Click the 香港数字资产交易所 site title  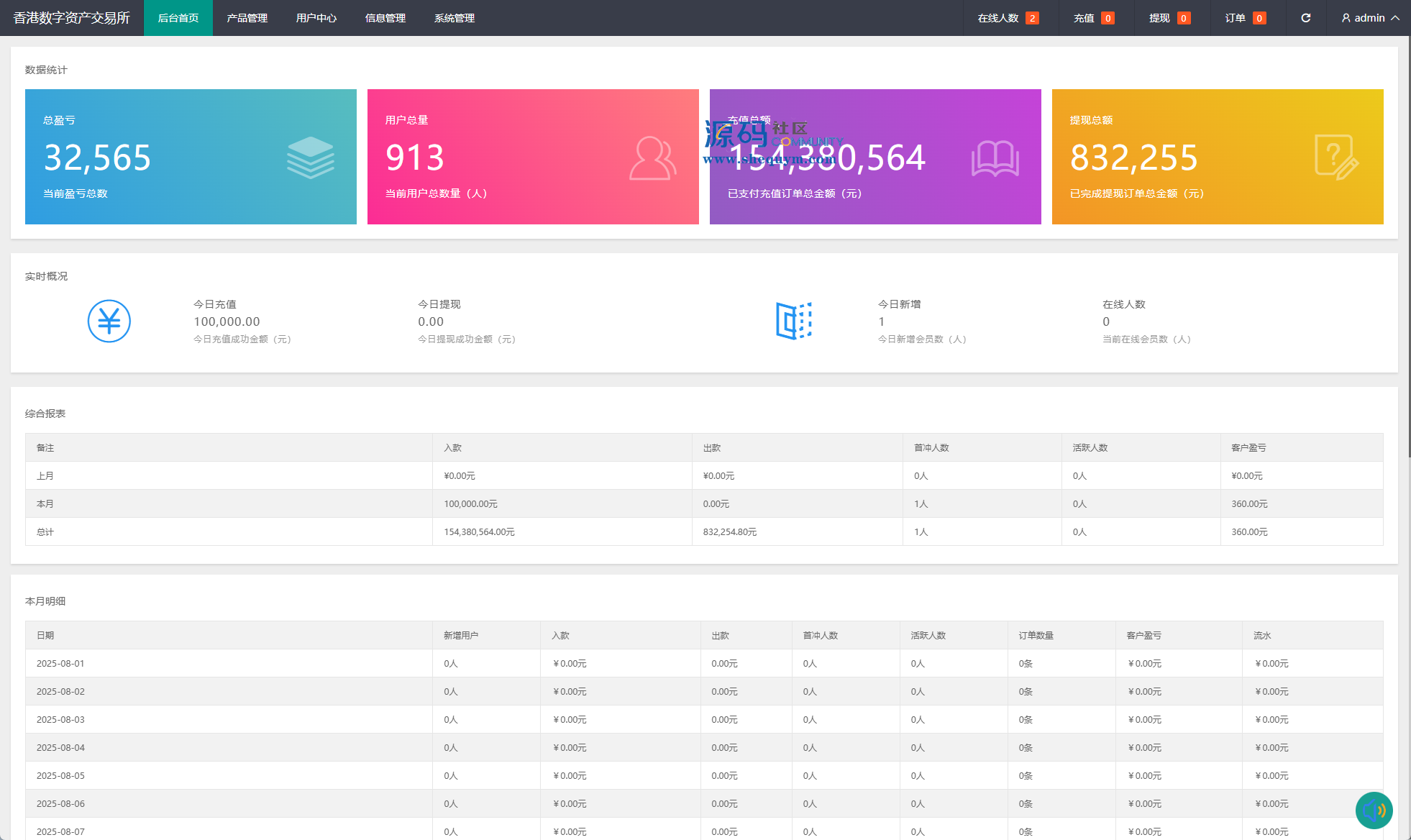tap(72, 18)
